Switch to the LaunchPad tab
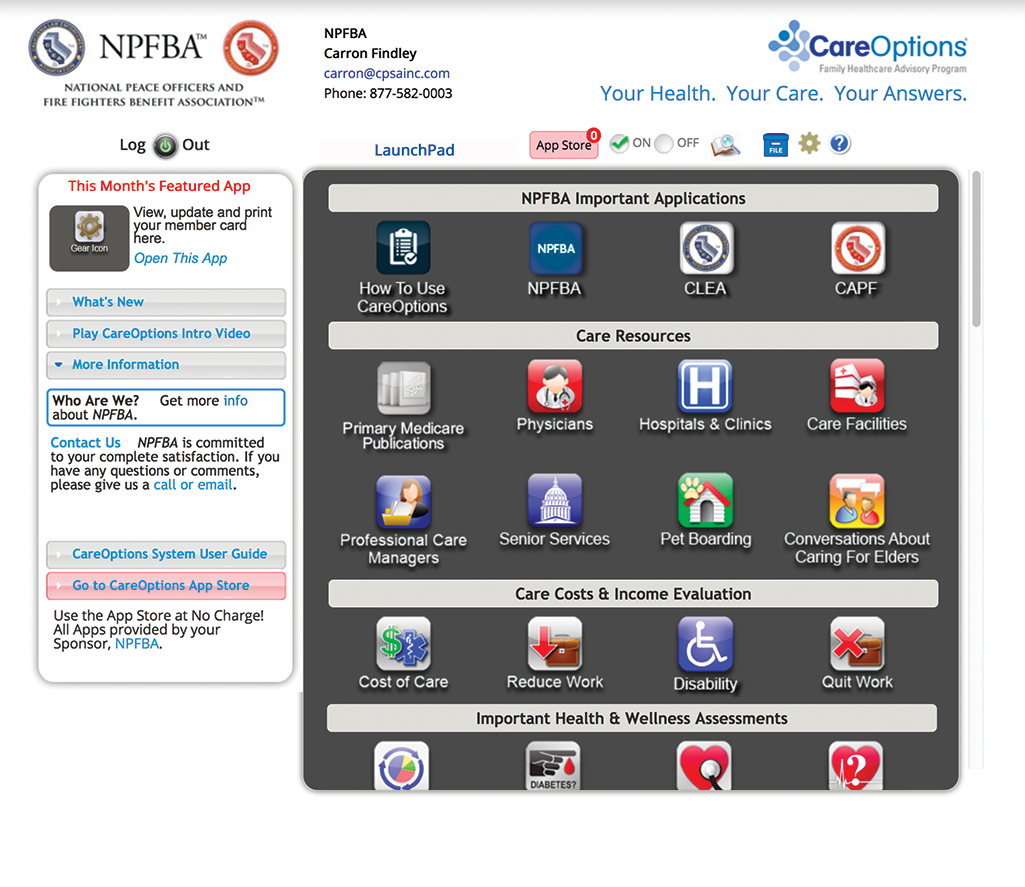This screenshot has height=887, width=1025. tap(414, 150)
